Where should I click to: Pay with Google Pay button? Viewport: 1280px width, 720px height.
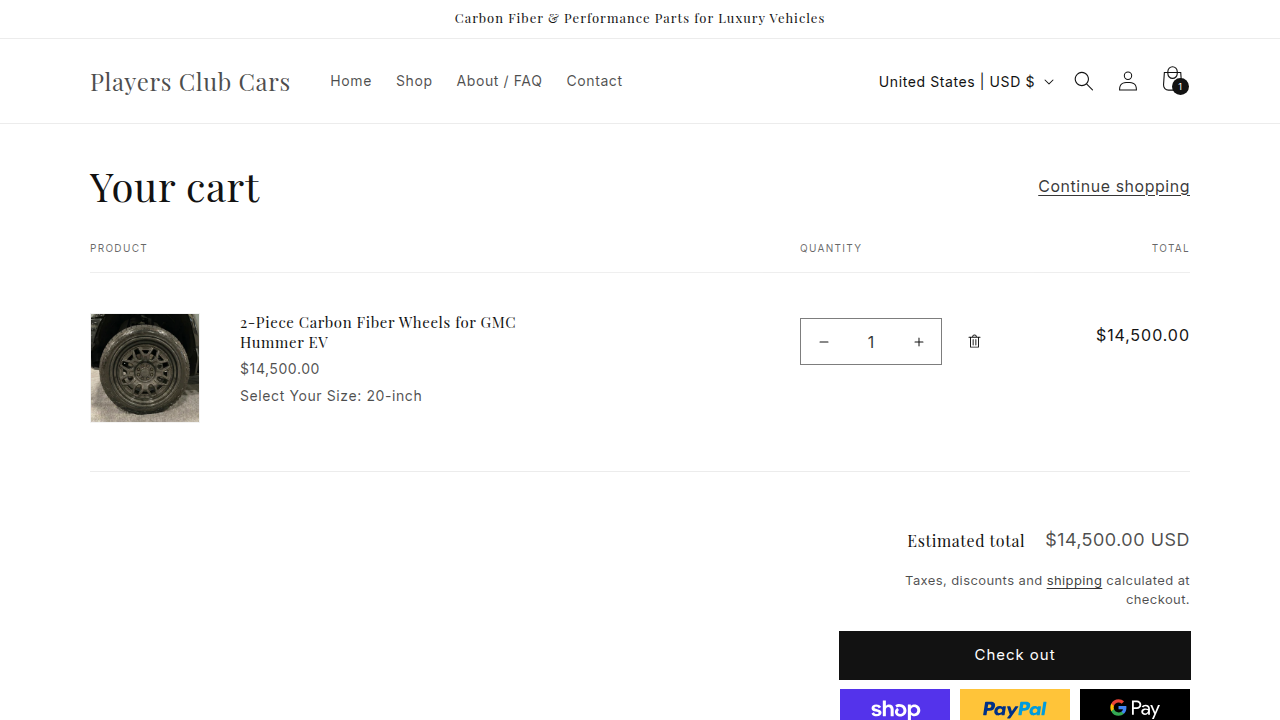click(x=1135, y=705)
